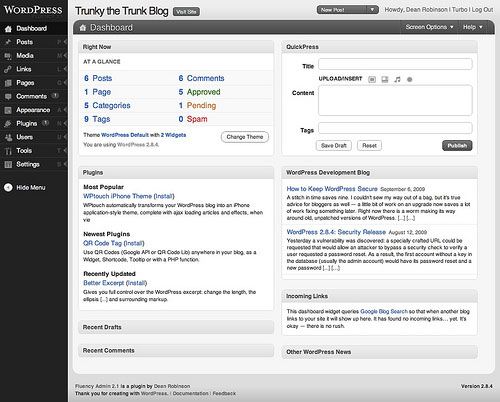The width and height of the screenshot is (500, 402).
Task: Click the home icon in the Dashboard header
Action: coord(83,28)
